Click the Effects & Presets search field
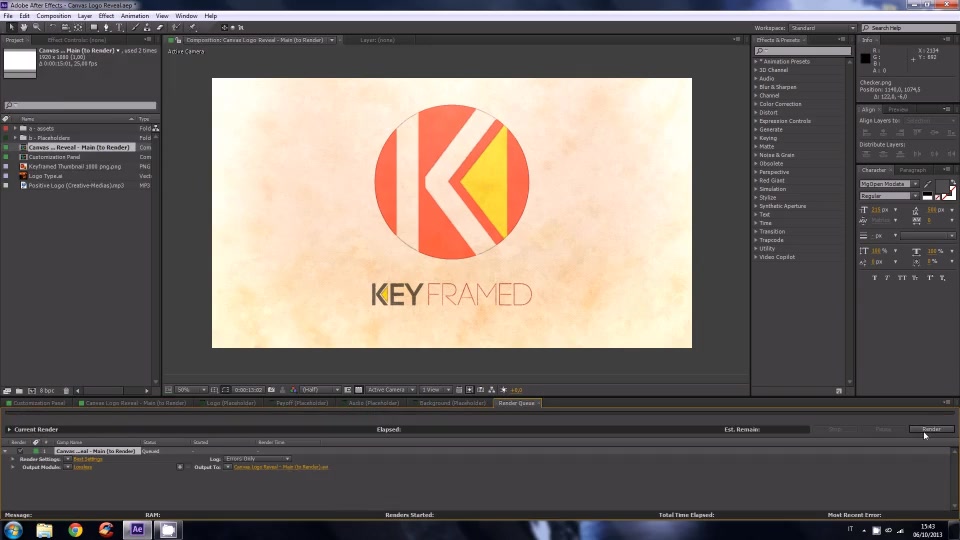Screen dimensions: 960x540 pyautogui.click(x=803, y=51)
